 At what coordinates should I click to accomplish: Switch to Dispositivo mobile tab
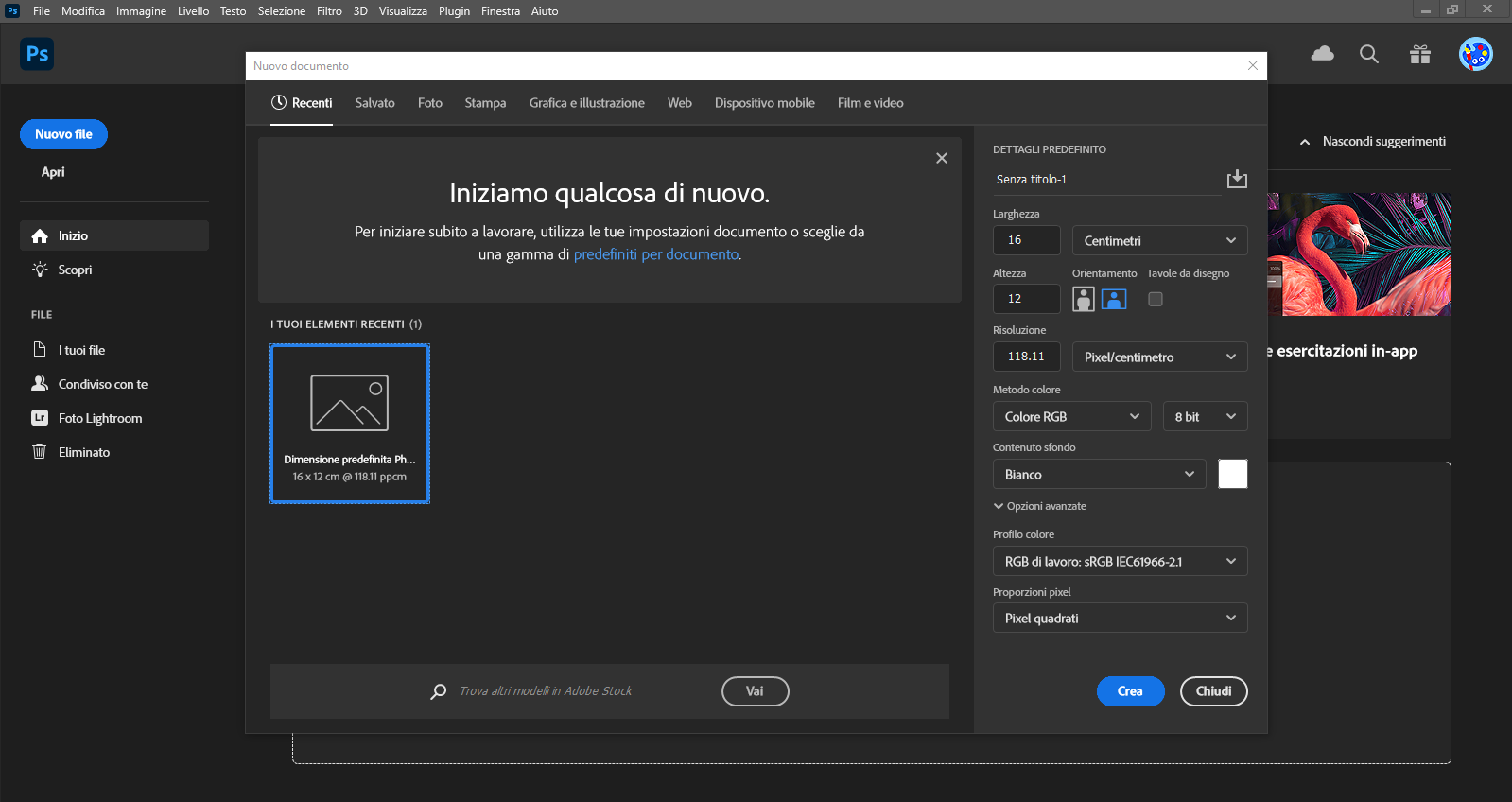tap(765, 103)
